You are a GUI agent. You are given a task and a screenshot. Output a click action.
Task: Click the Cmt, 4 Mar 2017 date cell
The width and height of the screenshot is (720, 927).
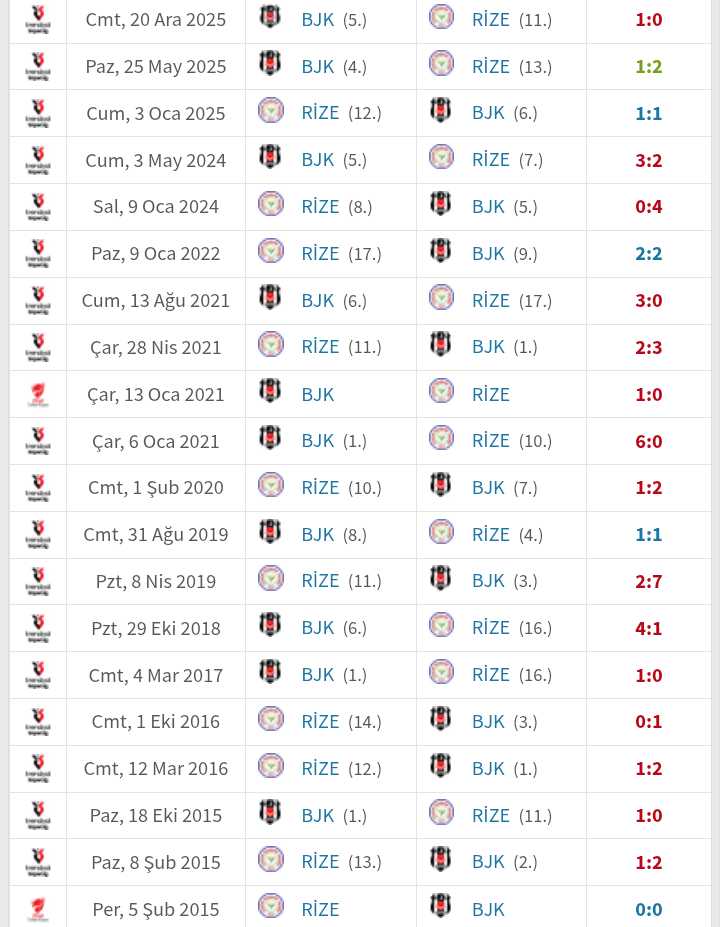(155, 675)
